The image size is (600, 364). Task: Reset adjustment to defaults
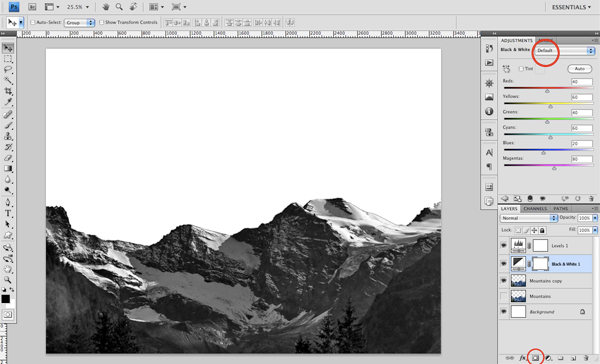pos(578,199)
